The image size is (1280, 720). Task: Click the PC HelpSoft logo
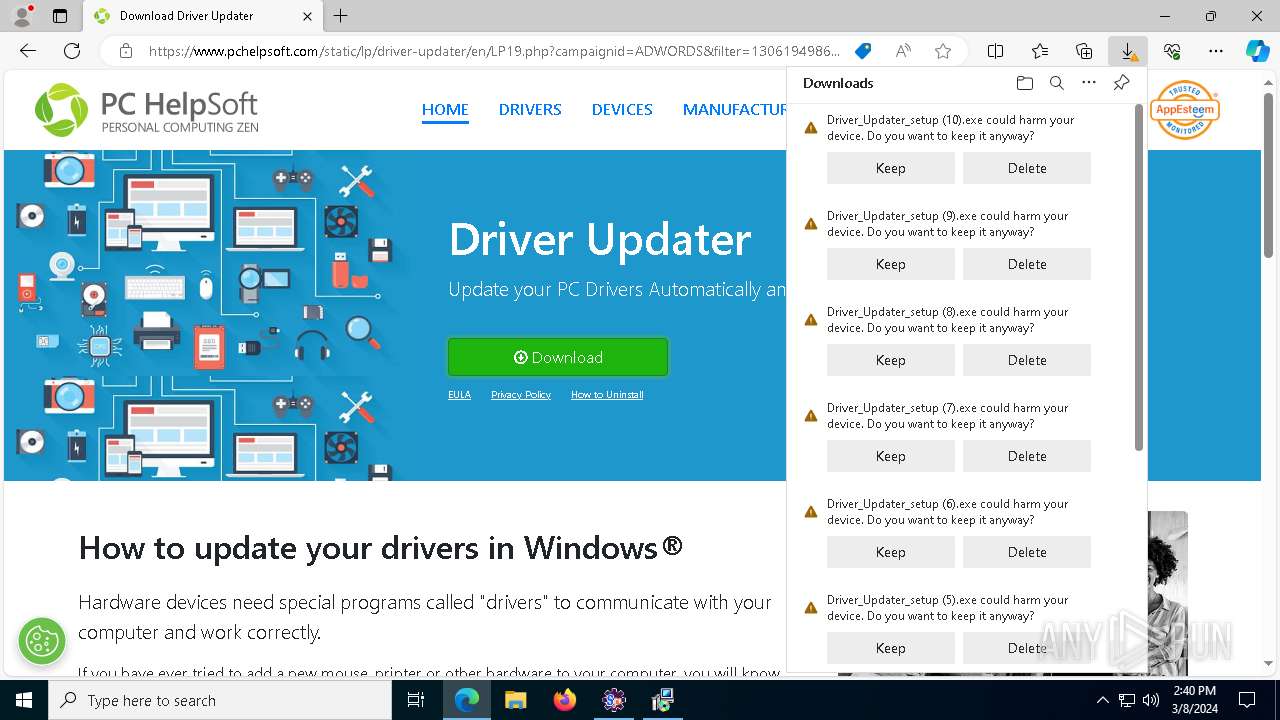tap(147, 110)
